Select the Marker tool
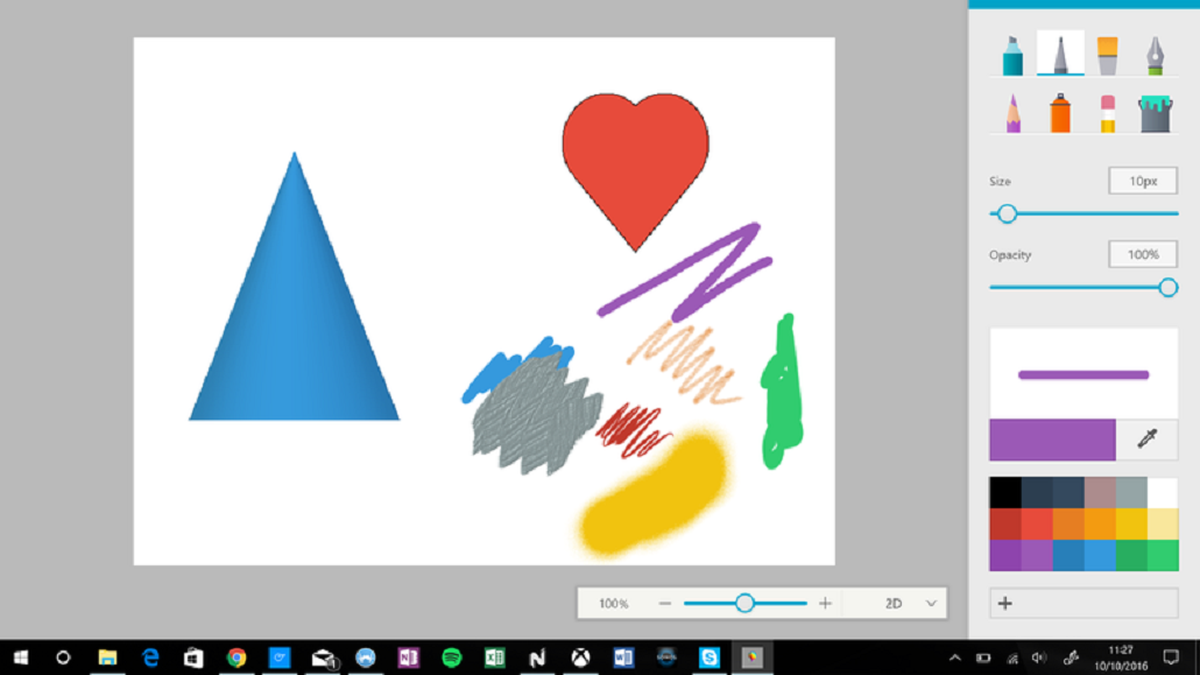 (1011, 55)
